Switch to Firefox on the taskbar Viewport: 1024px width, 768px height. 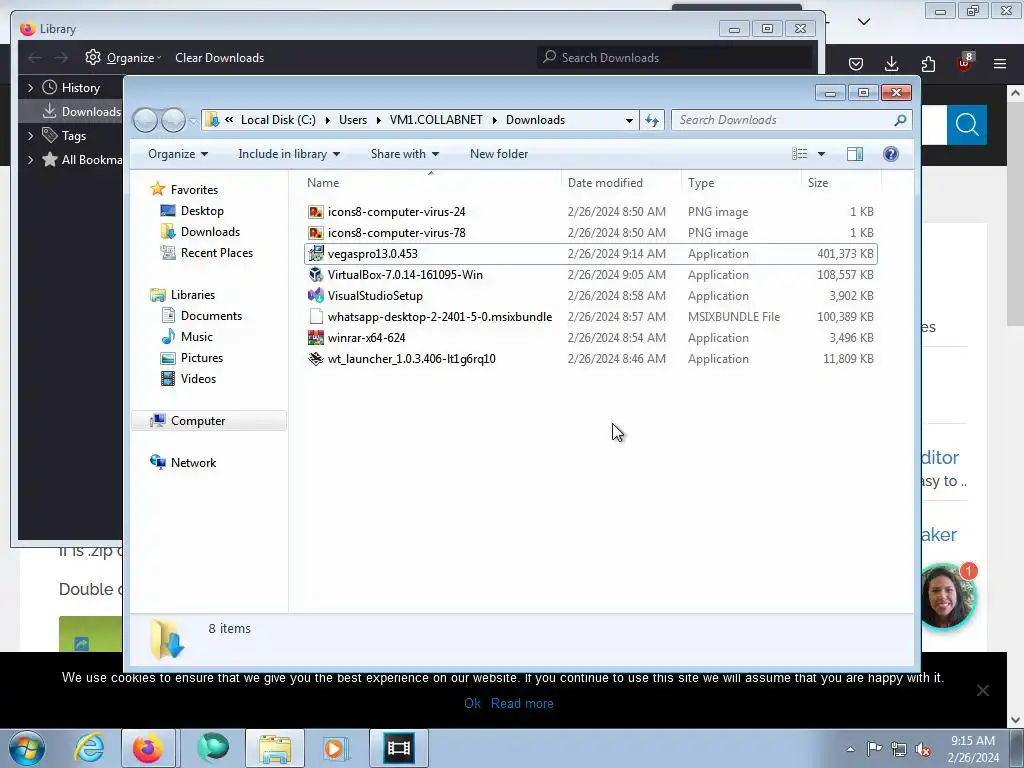point(148,748)
